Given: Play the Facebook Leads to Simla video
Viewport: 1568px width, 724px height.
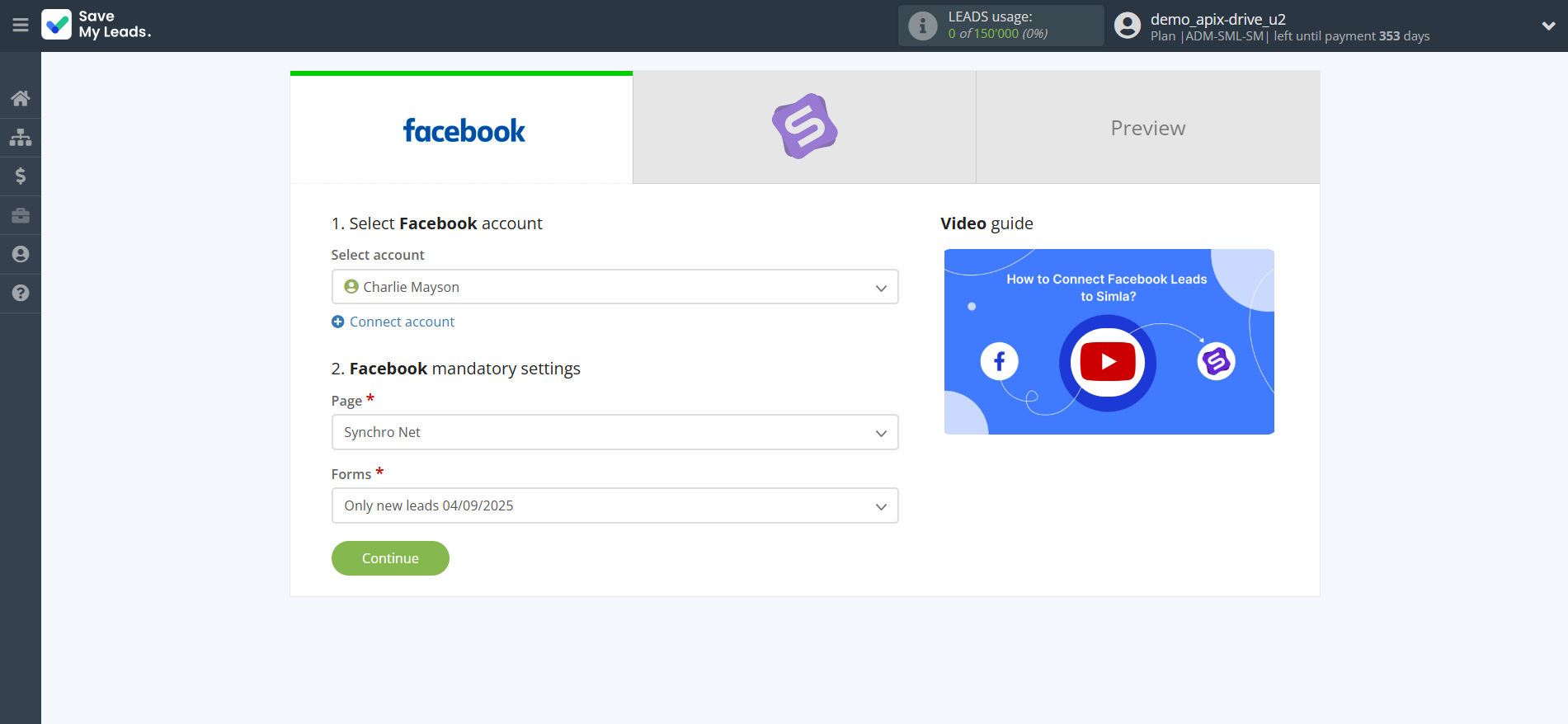Looking at the screenshot, I should (1108, 362).
